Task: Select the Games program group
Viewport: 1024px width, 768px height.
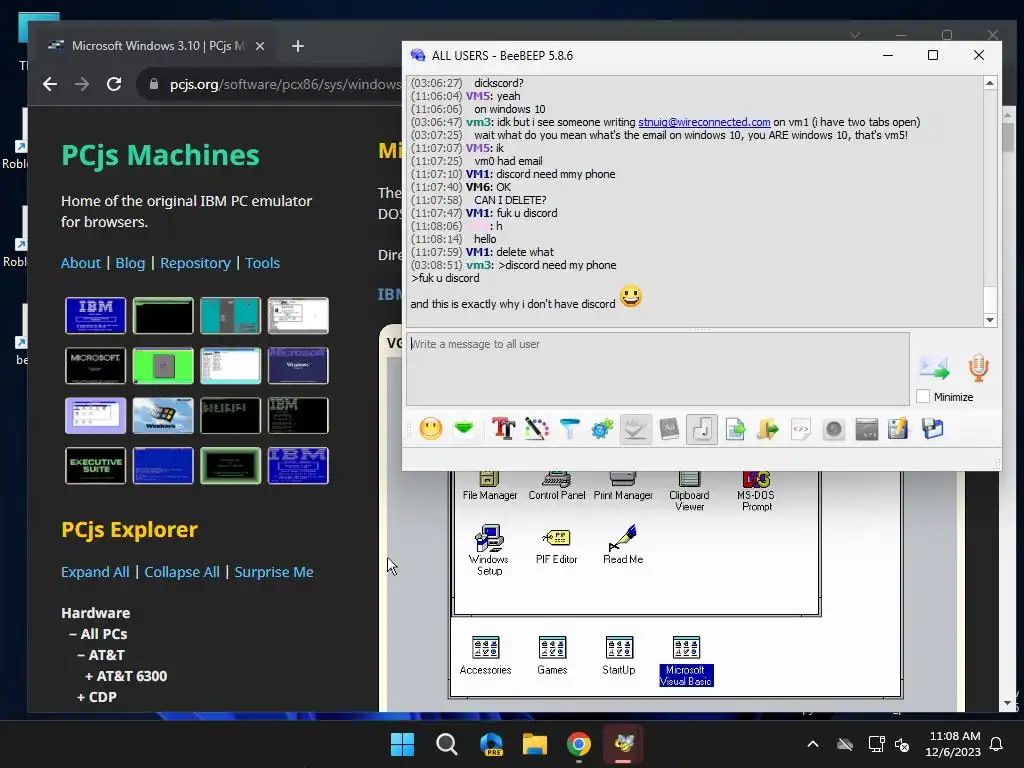Action: (x=552, y=655)
